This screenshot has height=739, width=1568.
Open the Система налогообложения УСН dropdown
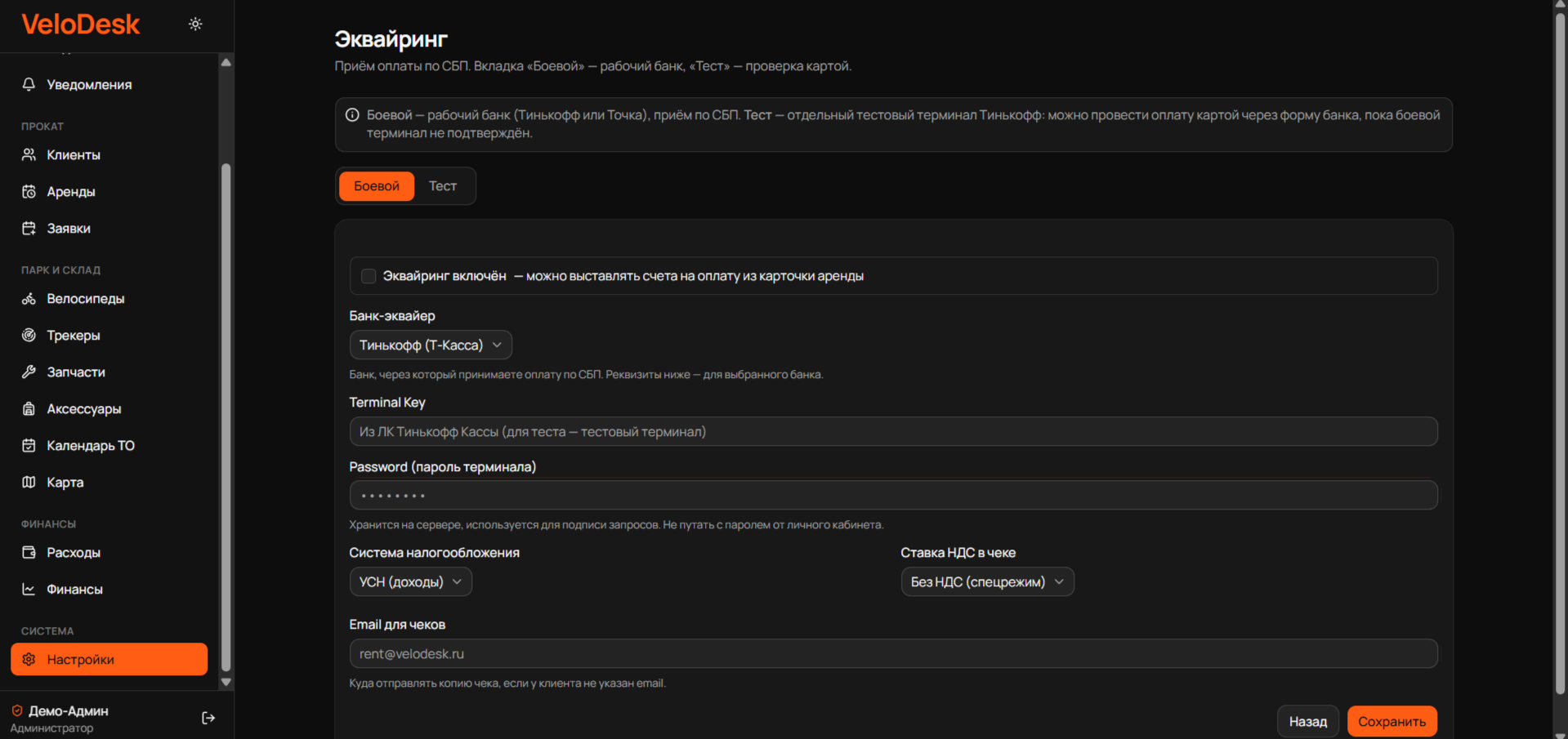(411, 581)
